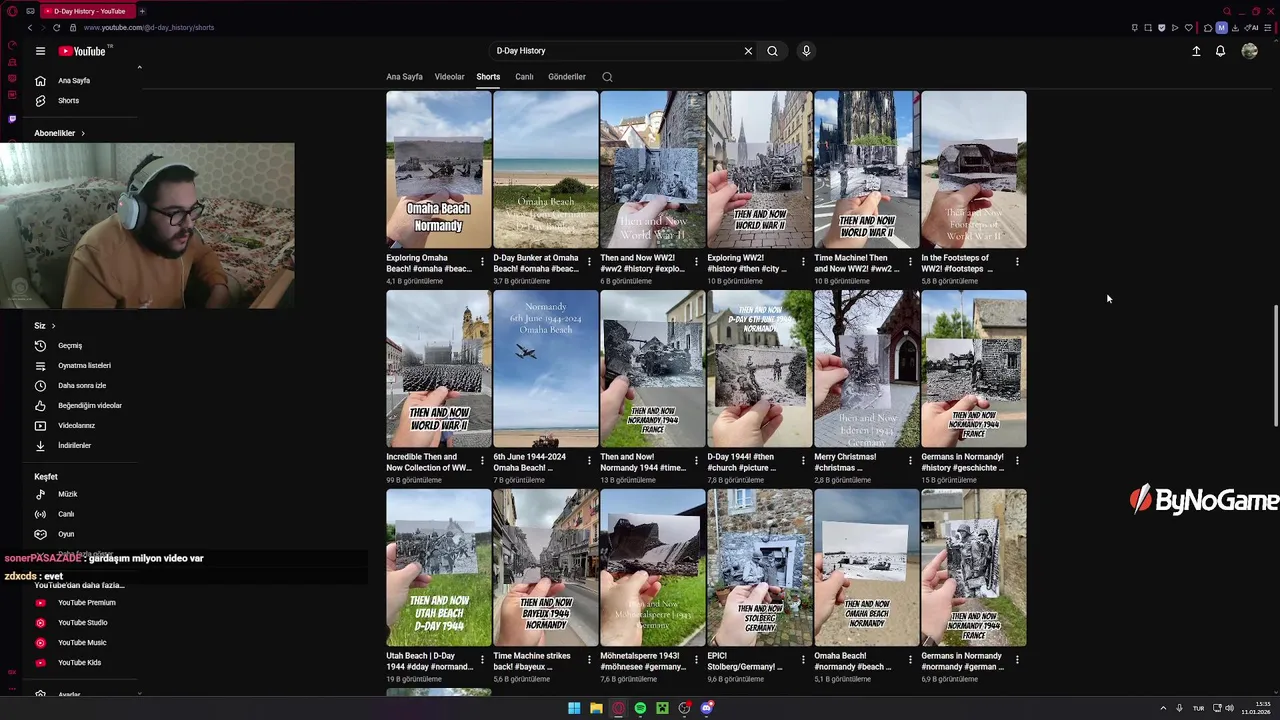Screen dimensions: 1280x720
Task: Play Incredible Then and Now Collection short
Action: pyautogui.click(x=439, y=369)
